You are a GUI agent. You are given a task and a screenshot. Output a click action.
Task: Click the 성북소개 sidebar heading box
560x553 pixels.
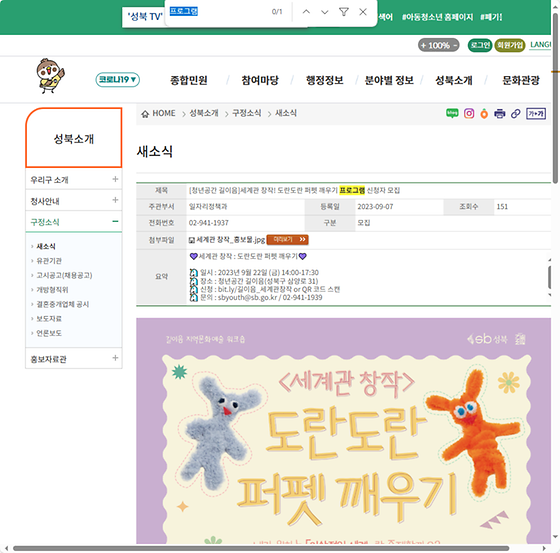(74, 138)
